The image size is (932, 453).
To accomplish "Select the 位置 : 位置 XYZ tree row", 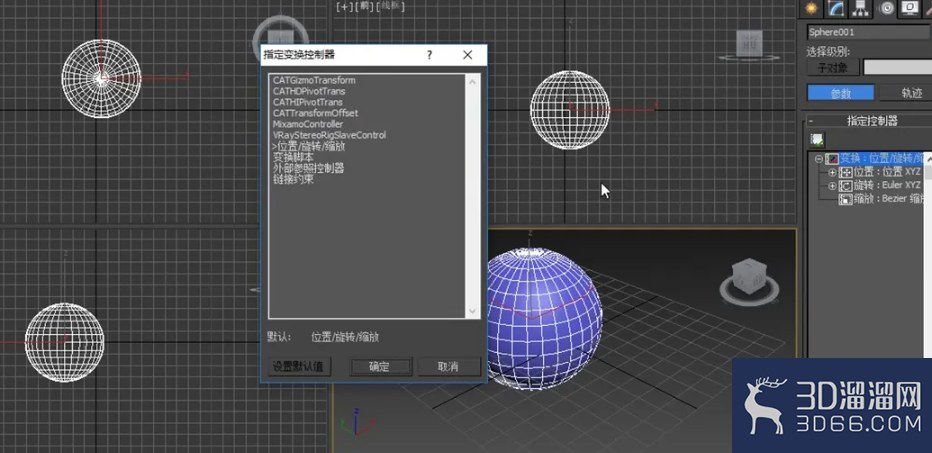I will click(887, 172).
